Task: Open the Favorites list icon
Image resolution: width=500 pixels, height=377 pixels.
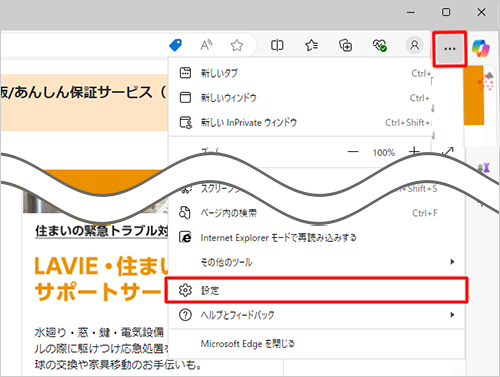Action: point(311,45)
